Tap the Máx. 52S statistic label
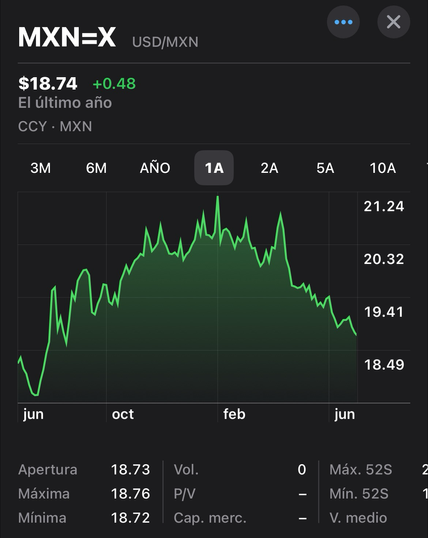Screen dimensions: 428x538 click(361, 469)
